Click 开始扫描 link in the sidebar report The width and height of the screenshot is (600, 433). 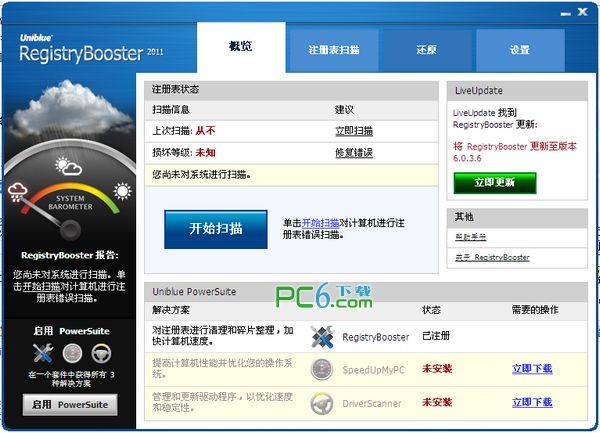[x=41, y=286]
